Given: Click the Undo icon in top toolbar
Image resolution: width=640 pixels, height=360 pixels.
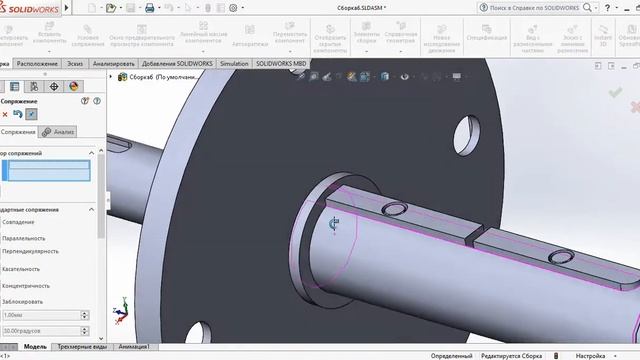Looking at the screenshot, I should tap(169, 8).
